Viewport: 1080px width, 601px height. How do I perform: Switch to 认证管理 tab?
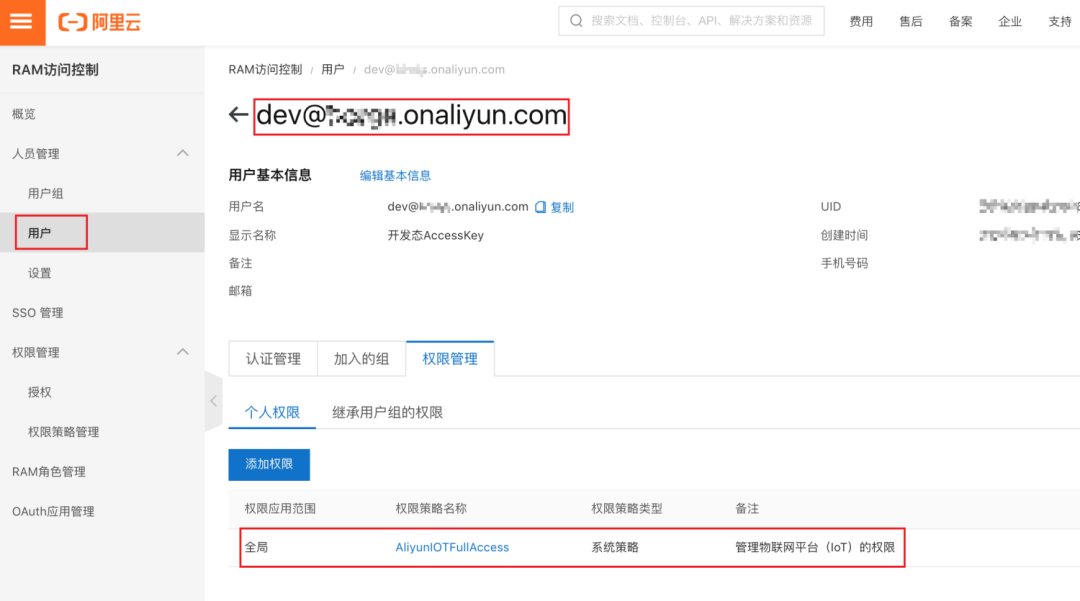273,359
